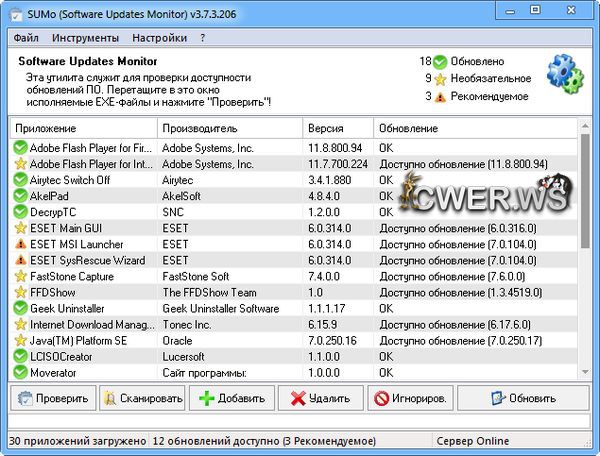
Task: Click the star icon next to FastStone Capture
Action: click(x=19, y=277)
